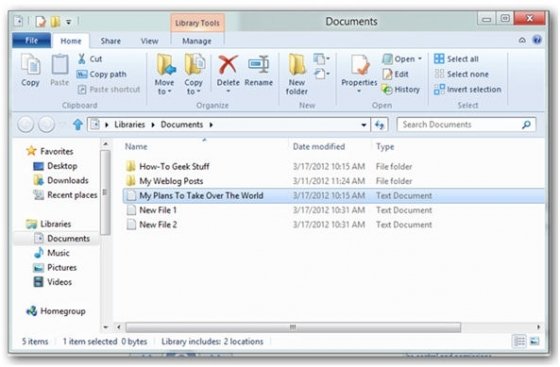The image size is (560, 367).
Task: Switch to the Share tab
Action: (x=111, y=41)
